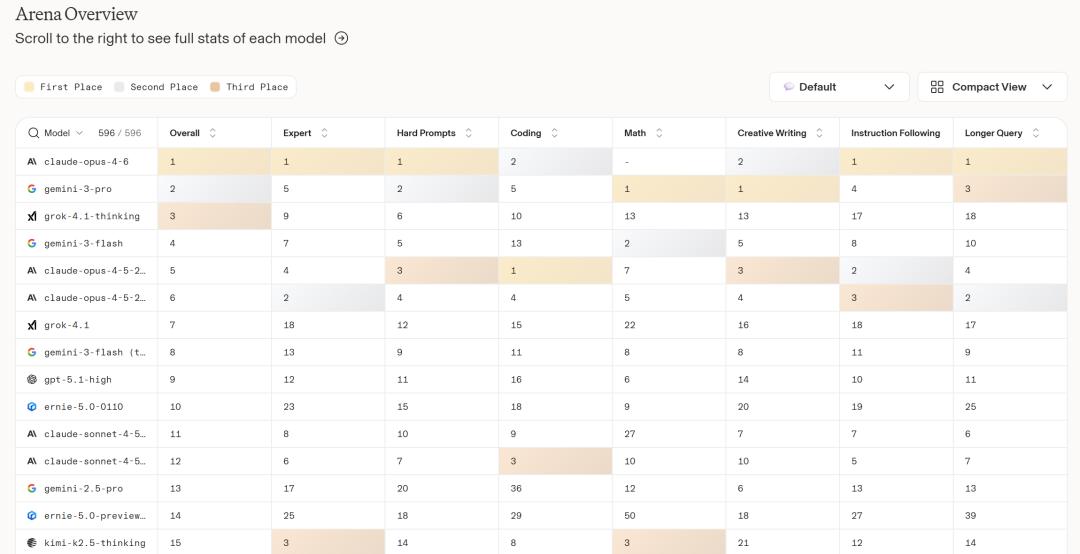Viewport: 1080px width, 554px height.
Task: Toggle sorting for the Coding column
Action: [x=554, y=133]
